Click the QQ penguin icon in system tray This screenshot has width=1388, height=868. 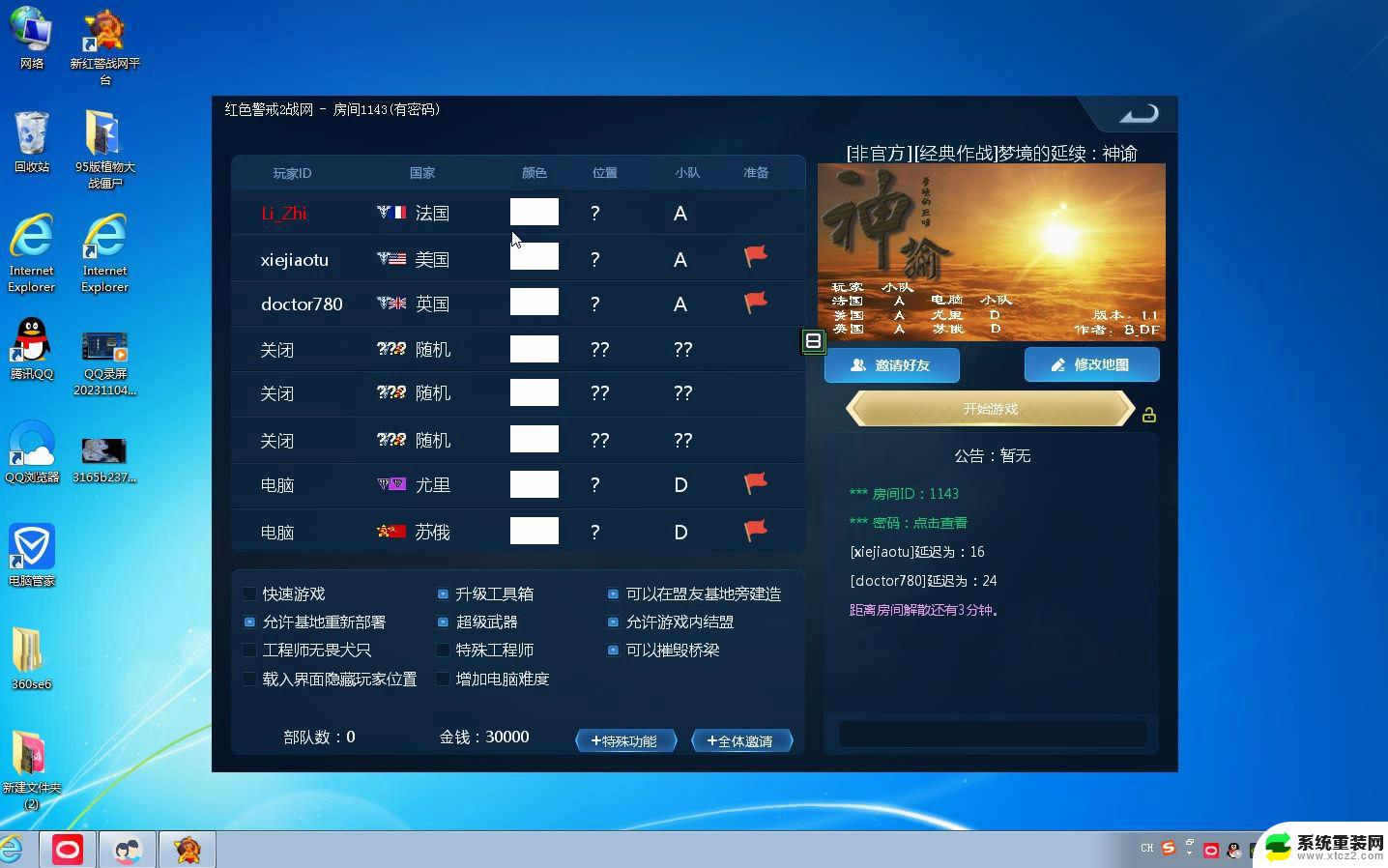[x=1233, y=851]
